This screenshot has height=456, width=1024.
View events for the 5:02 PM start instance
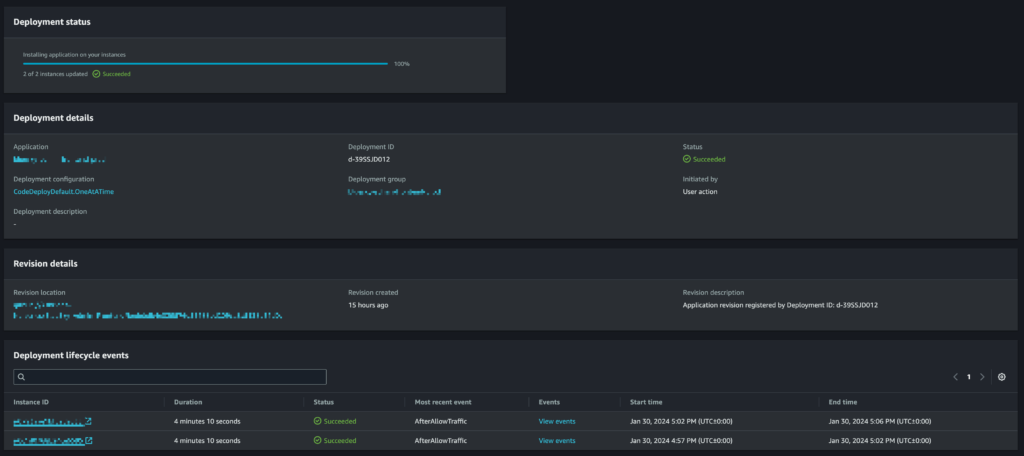pyautogui.click(x=556, y=421)
